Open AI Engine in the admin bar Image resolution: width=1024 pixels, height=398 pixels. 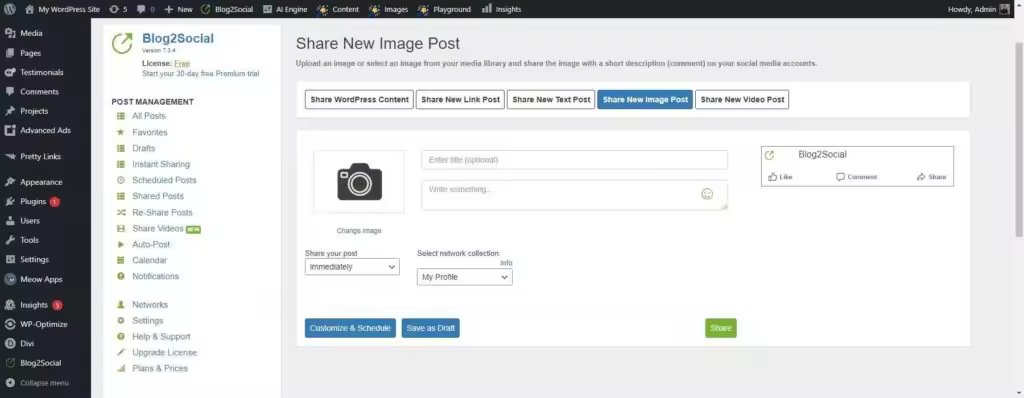[285, 9]
